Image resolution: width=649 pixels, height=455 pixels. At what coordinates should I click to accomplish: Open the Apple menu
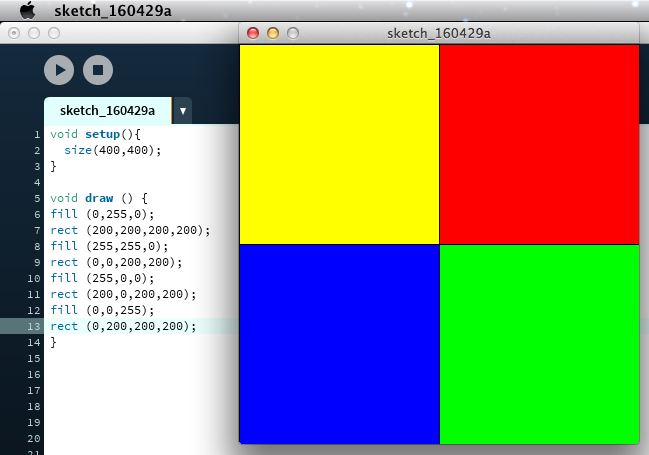tap(28, 10)
